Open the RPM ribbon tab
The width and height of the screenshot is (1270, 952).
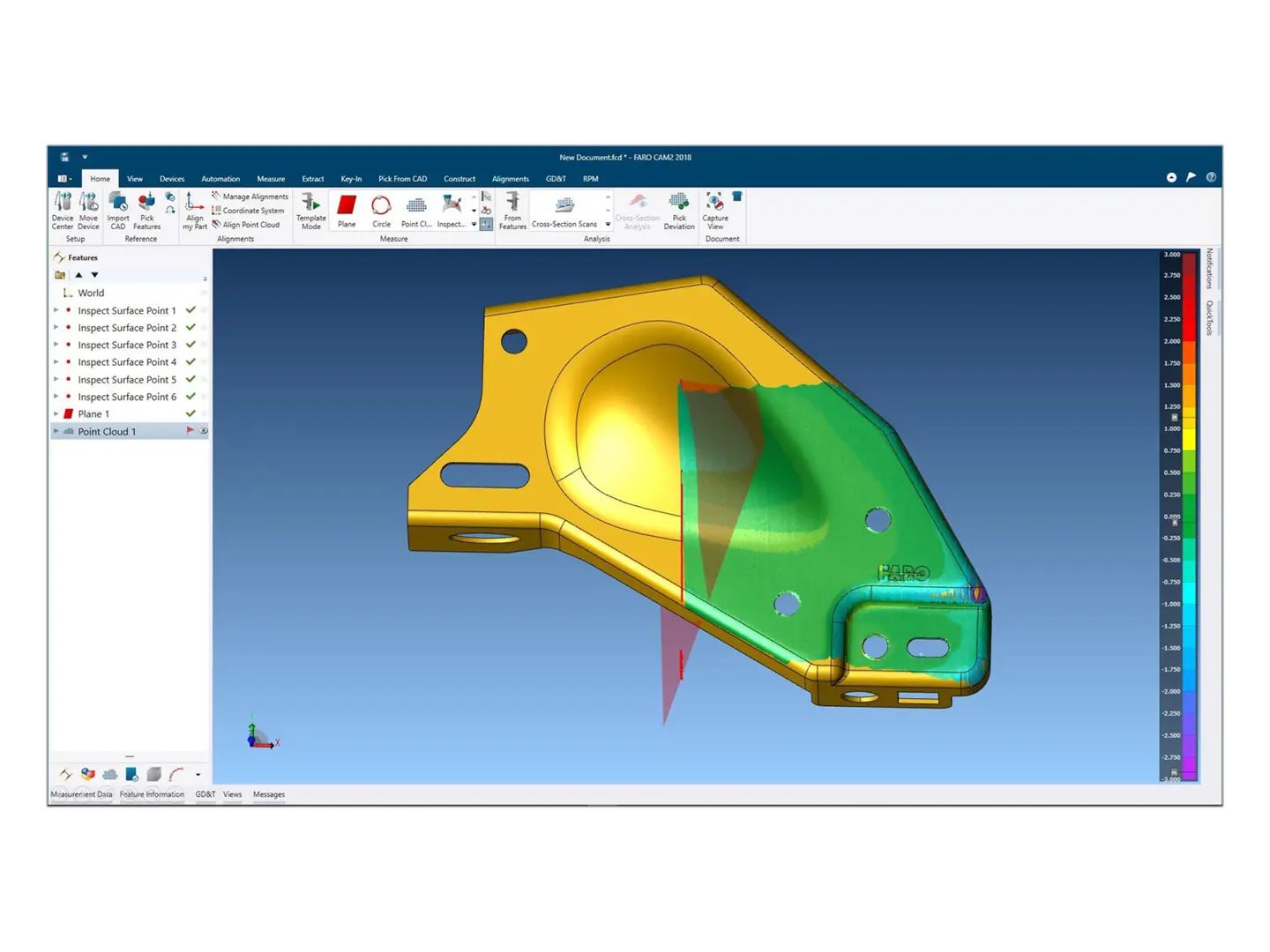[x=590, y=179]
